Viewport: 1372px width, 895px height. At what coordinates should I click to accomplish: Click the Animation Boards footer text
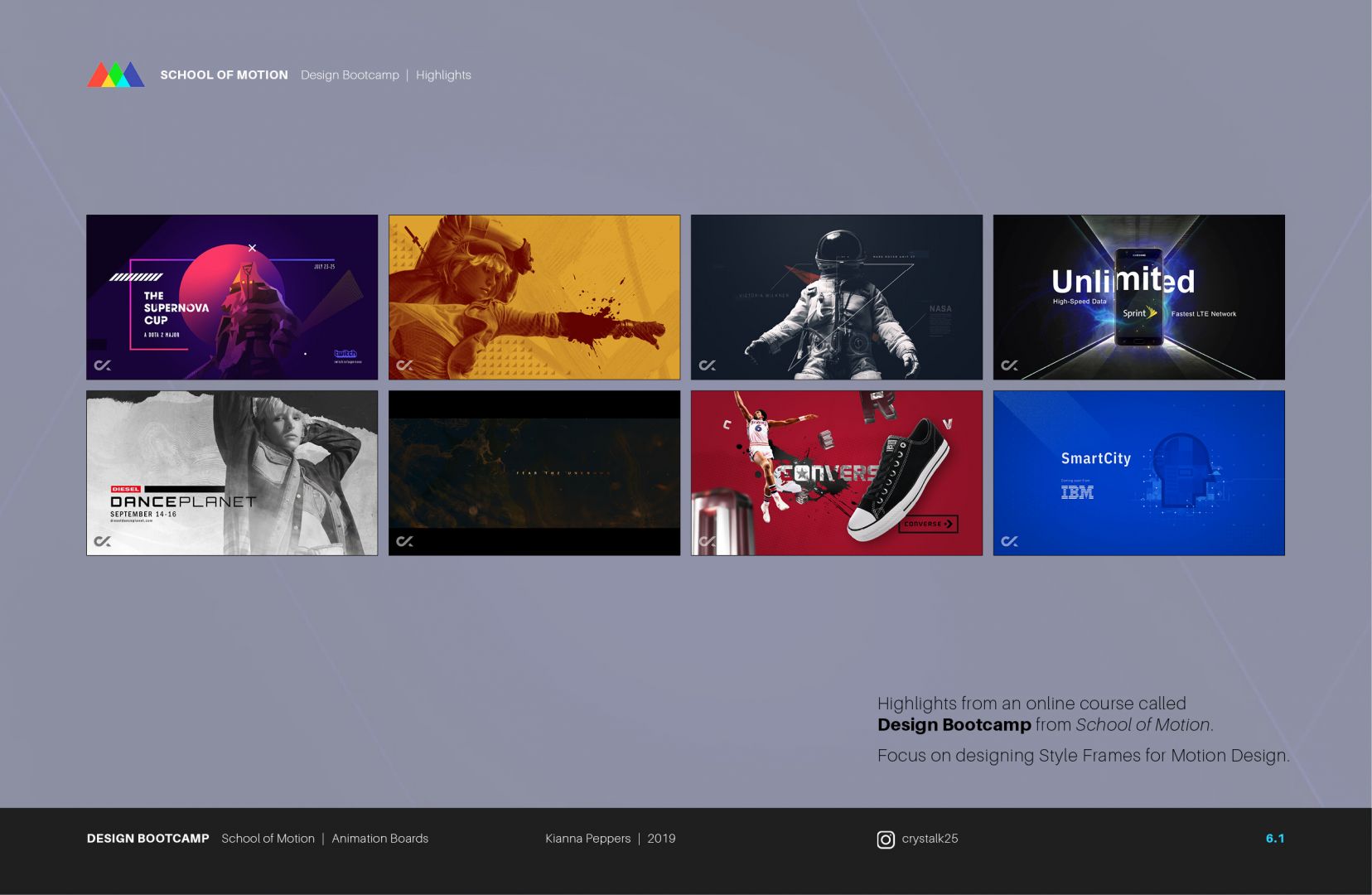click(x=380, y=839)
